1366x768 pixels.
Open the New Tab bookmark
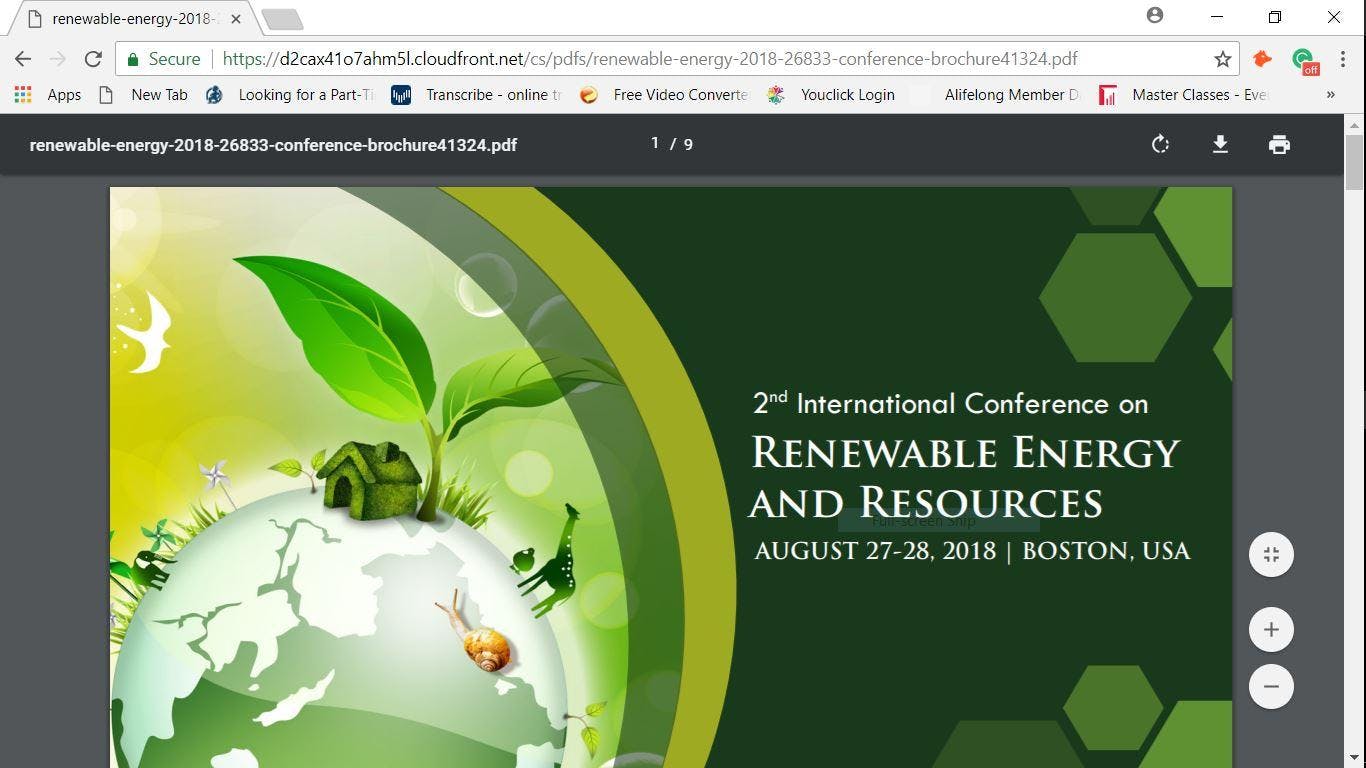pyautogui.click(x=143, y=95)
